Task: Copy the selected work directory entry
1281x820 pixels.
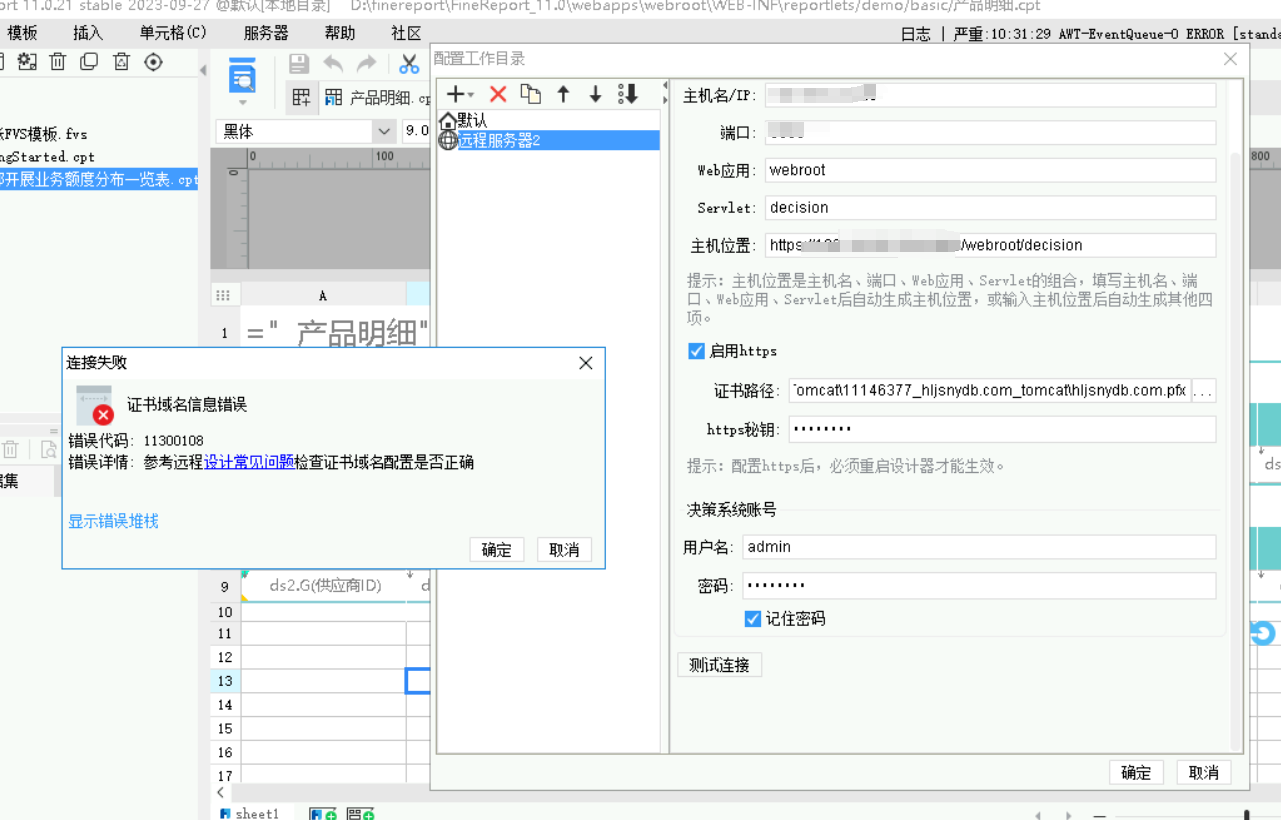Action: [x=531, y=94]
